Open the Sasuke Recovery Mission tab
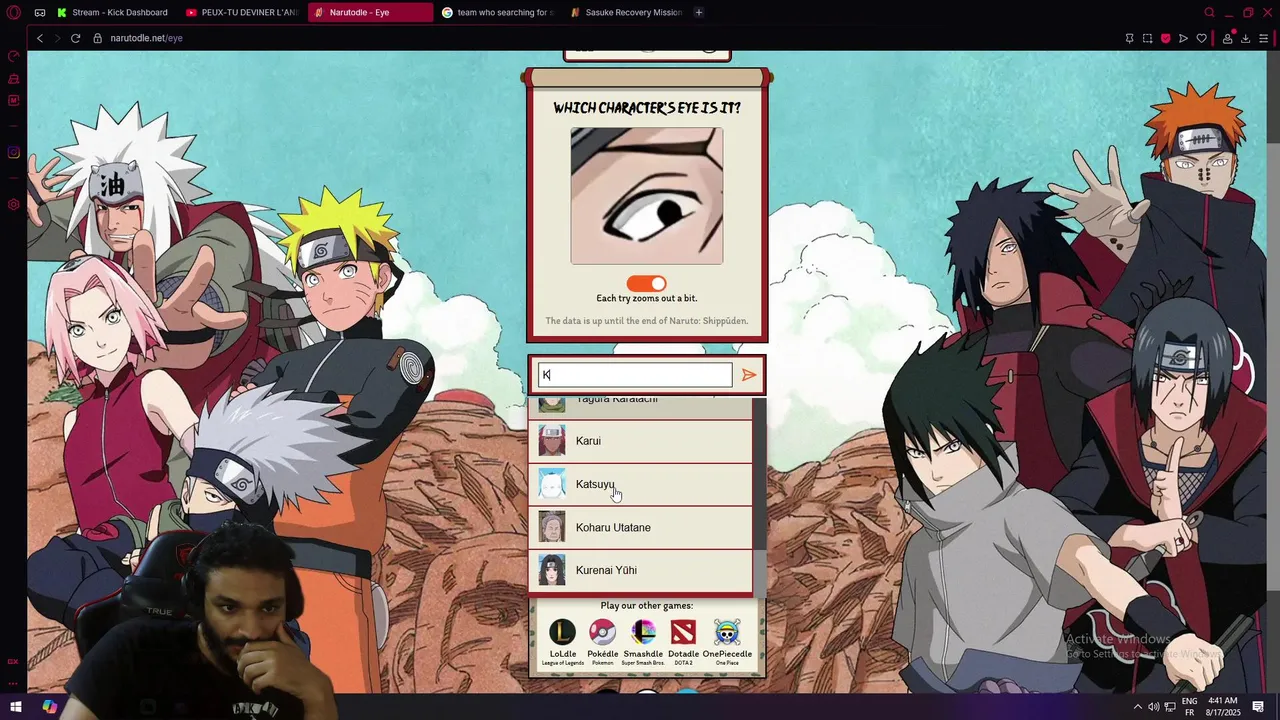This screenshot has width=1280, height=720. tap(626, 12)
